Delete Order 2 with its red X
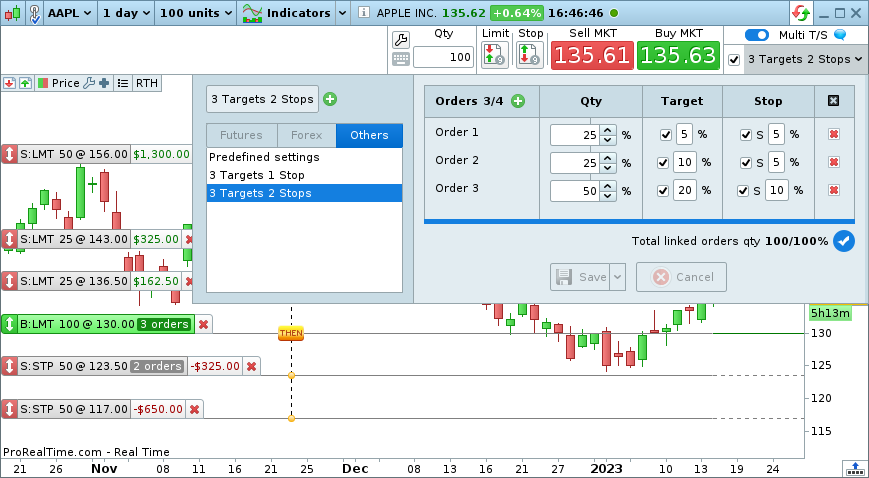The image size is (869, 478). (833, 162)
